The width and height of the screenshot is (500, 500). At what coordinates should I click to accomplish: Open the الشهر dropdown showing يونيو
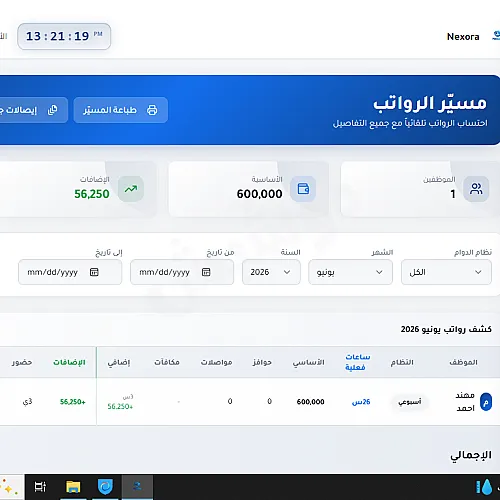[350, 272]
